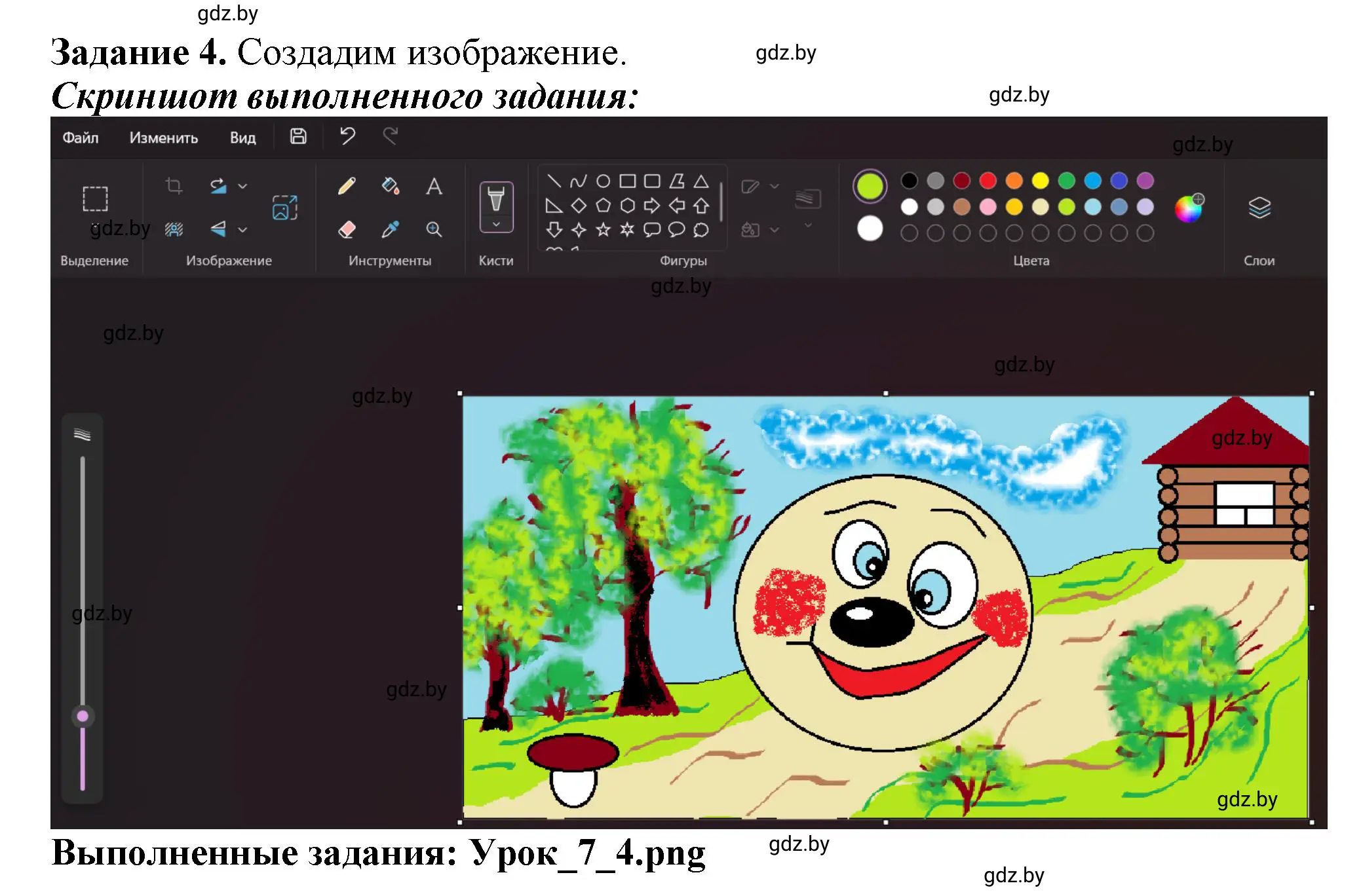Expand the shape fill dropdown
The height and width of the screenshot is (896, 1363).
[x=775, y=230]
